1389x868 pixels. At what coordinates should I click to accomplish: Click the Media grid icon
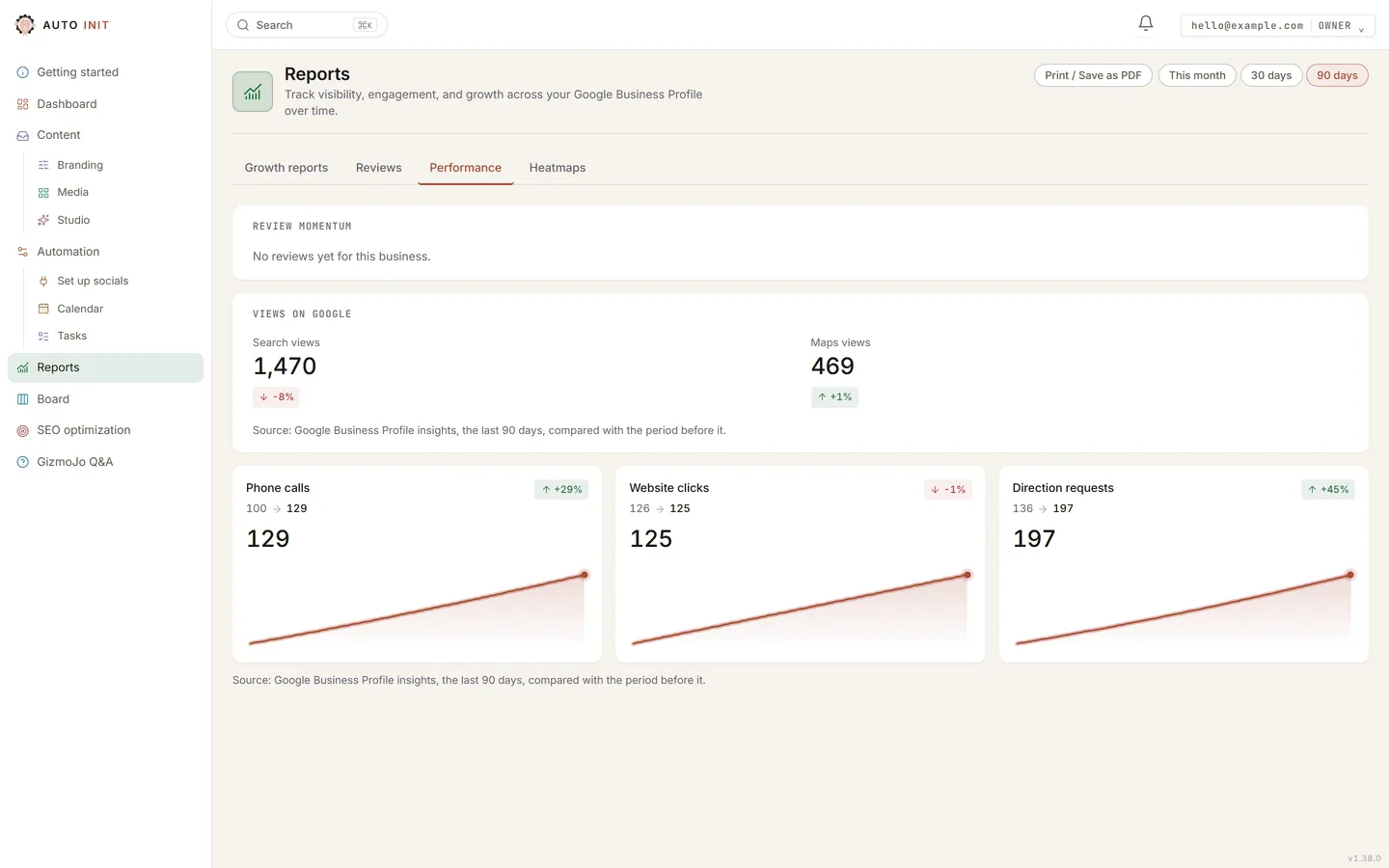point(43,193)
